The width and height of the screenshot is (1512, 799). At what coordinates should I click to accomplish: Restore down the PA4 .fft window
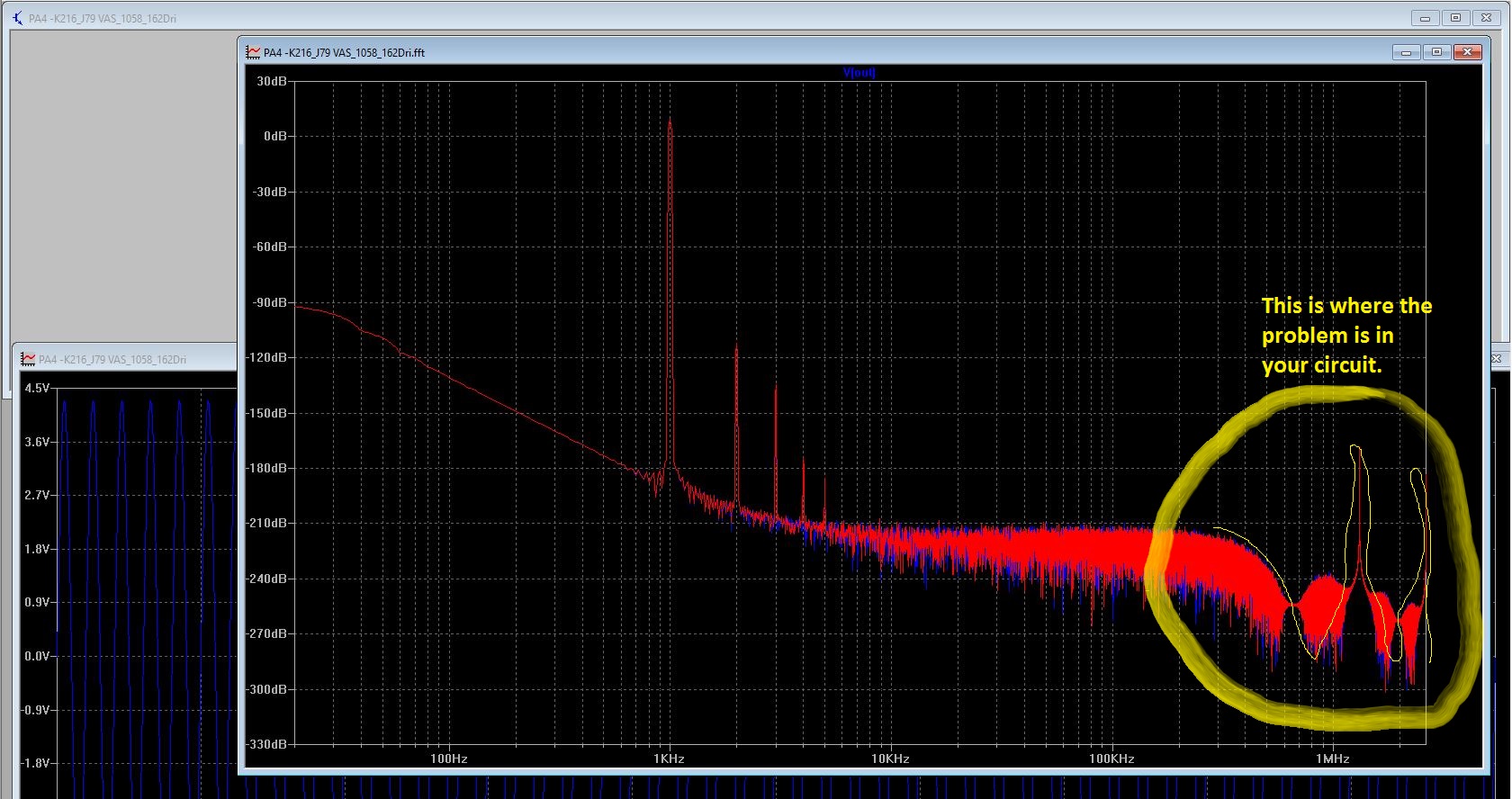(x=1436, y=52)
